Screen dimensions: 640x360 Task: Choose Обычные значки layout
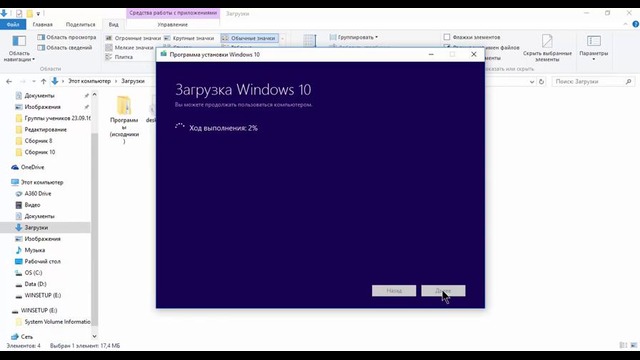tap(249, 38)
